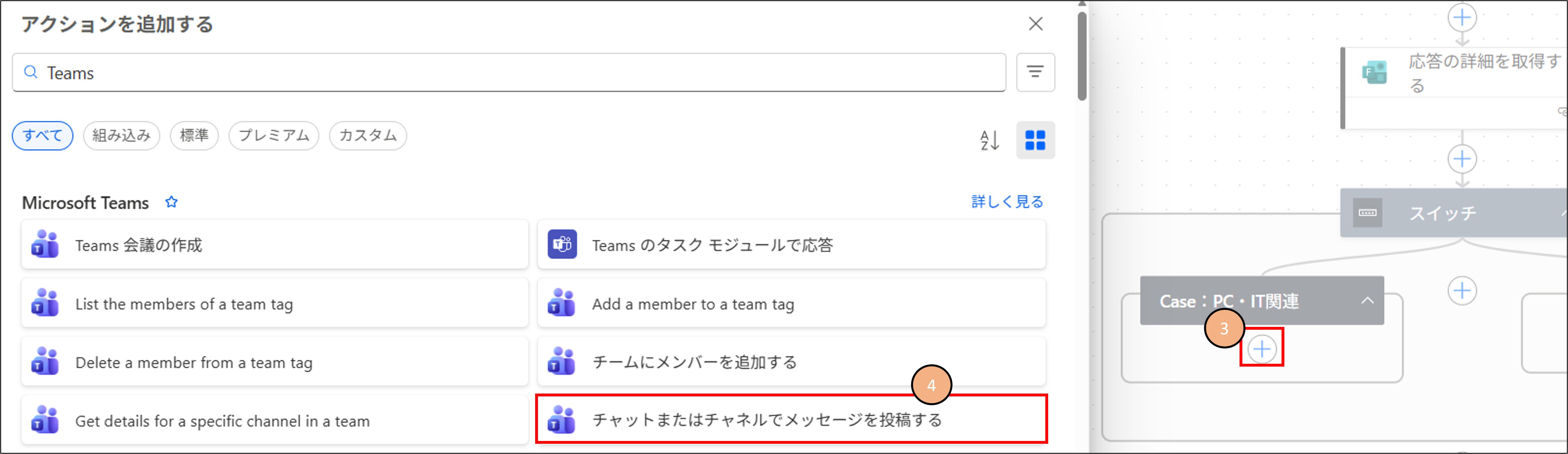The height and width of the screenshot is (454, 1568).
Task: Select the 組み込み filter pill
Action: [x=121, y=135]
